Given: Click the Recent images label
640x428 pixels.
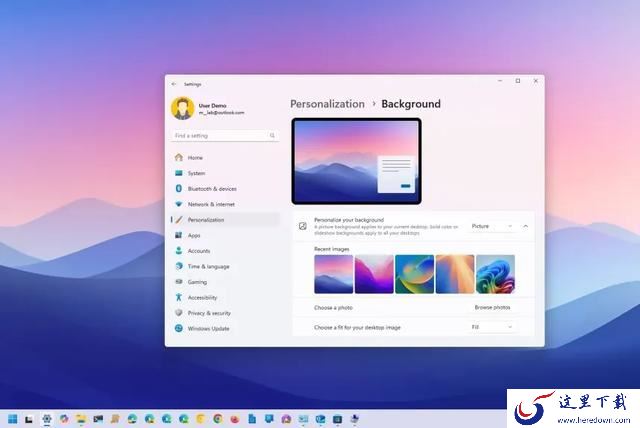Looking at the screenshot, I should [x=331, y=249].
